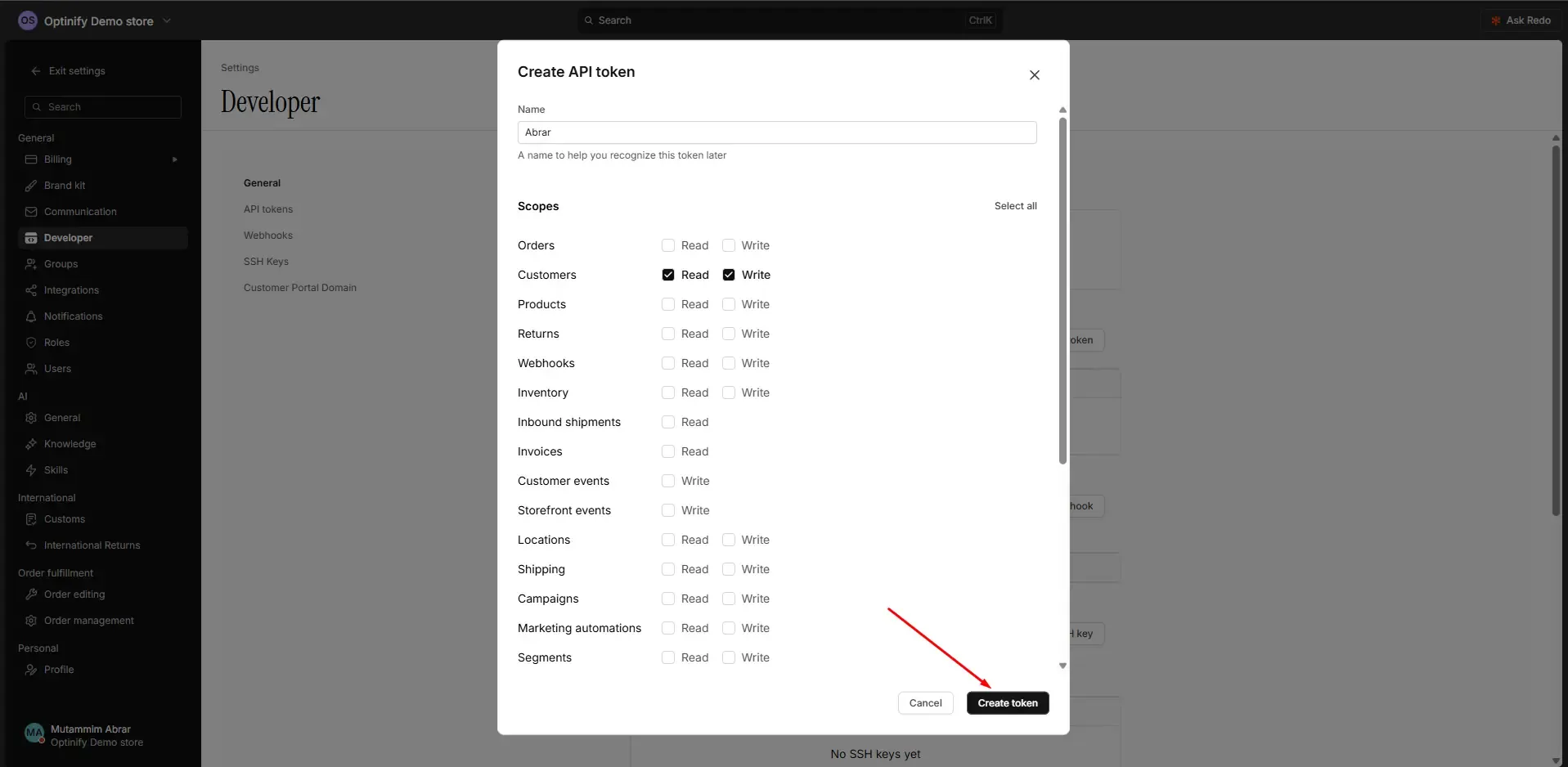
Task: Click the Profile person-edit icon
Action: click(x=31, y=670)
